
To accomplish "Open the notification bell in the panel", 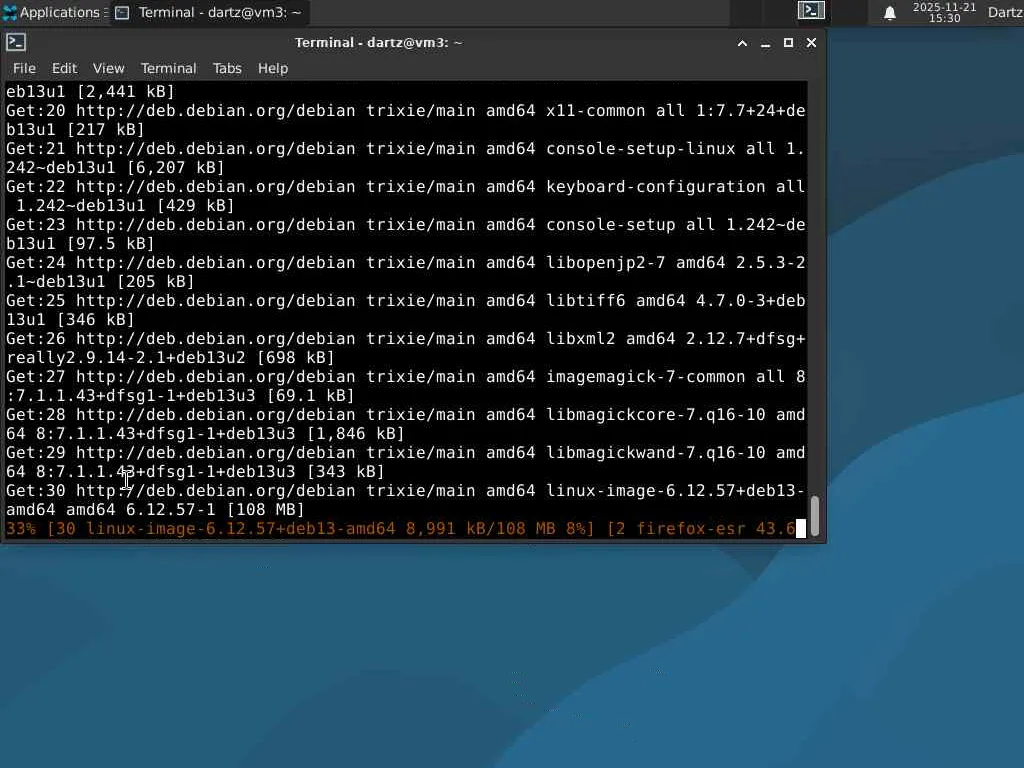I will 889,13.
